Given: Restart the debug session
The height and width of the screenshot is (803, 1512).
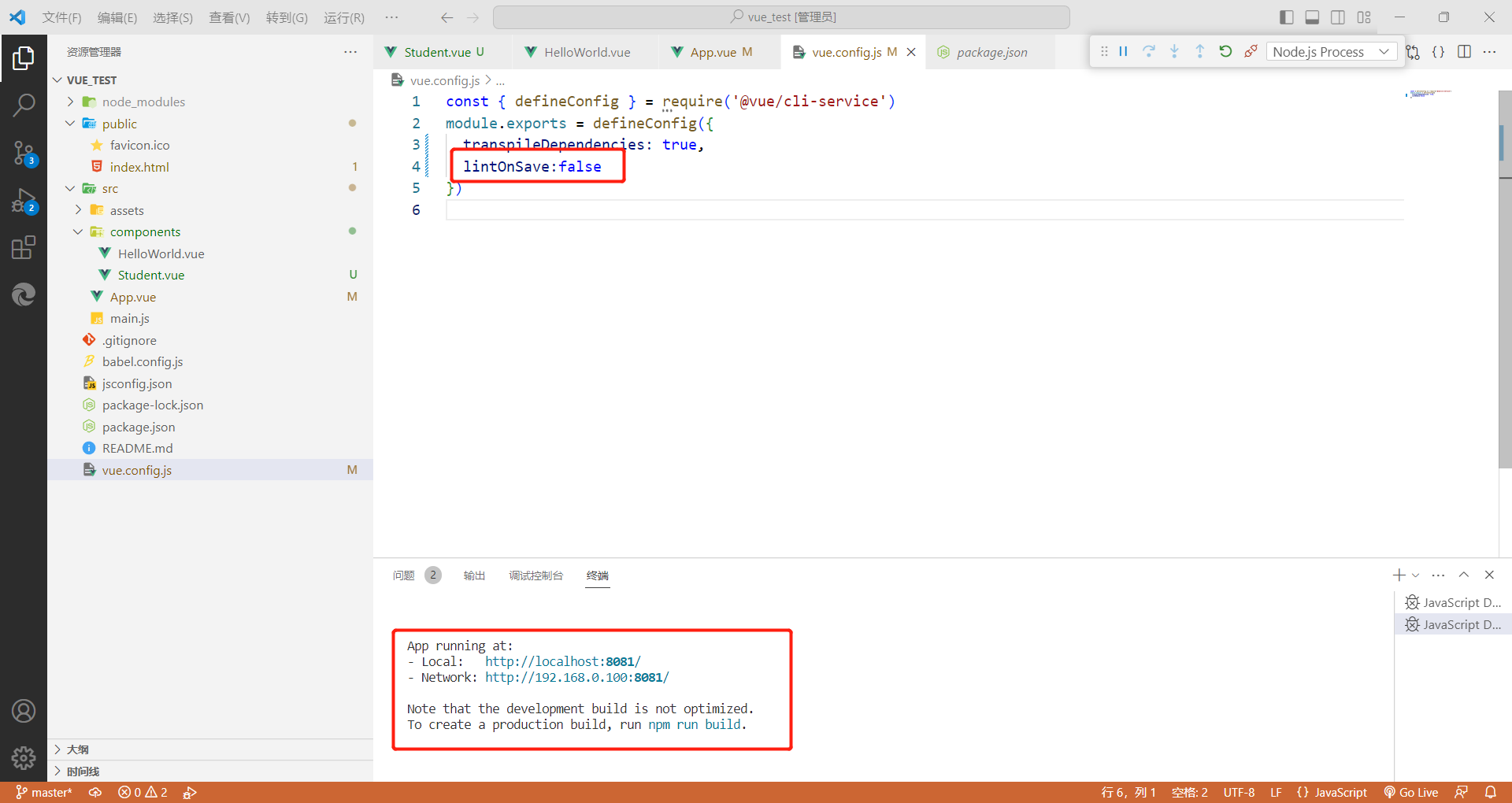Looking at the screenshot, I should click(x=1225, y=51).
